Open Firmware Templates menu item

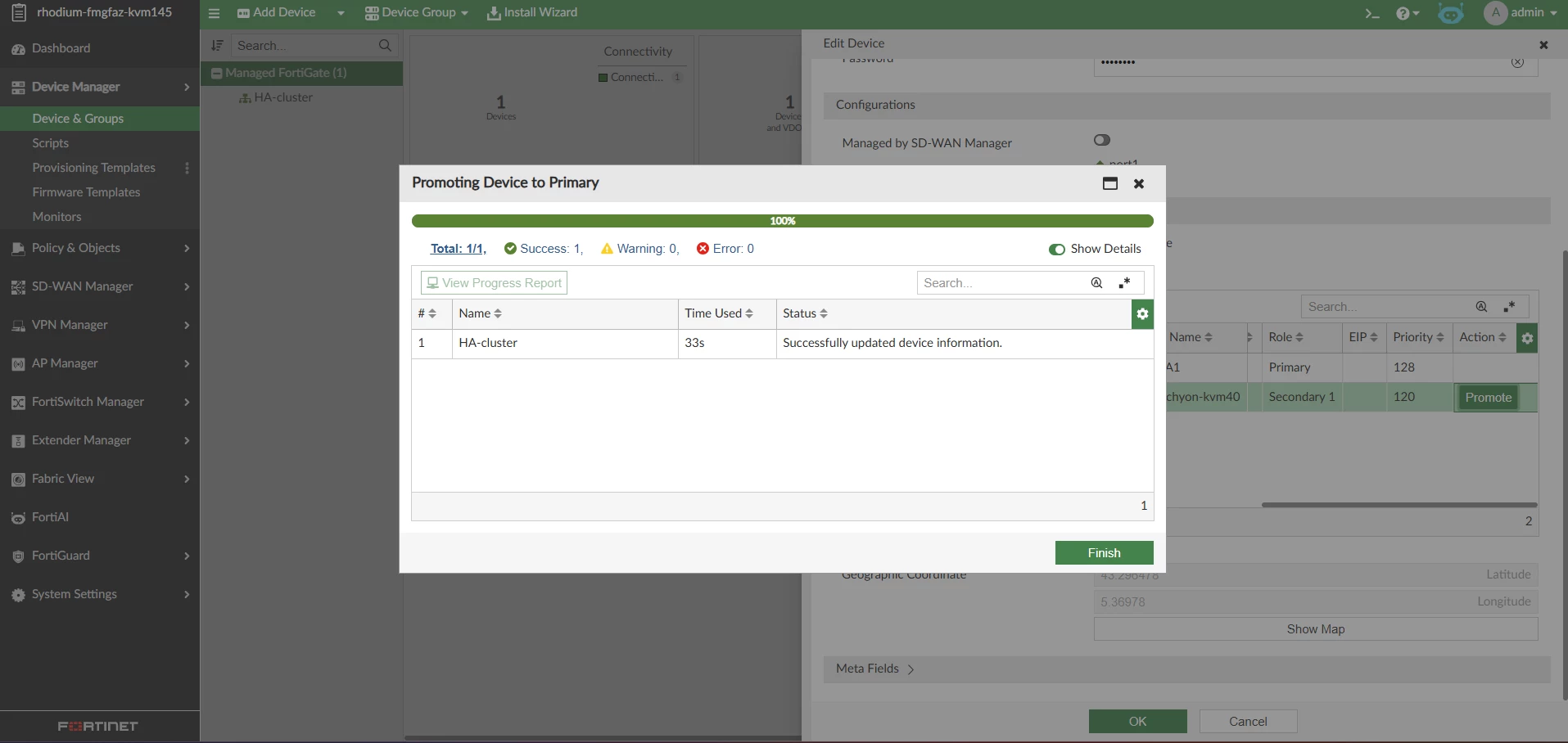(100, 192)
